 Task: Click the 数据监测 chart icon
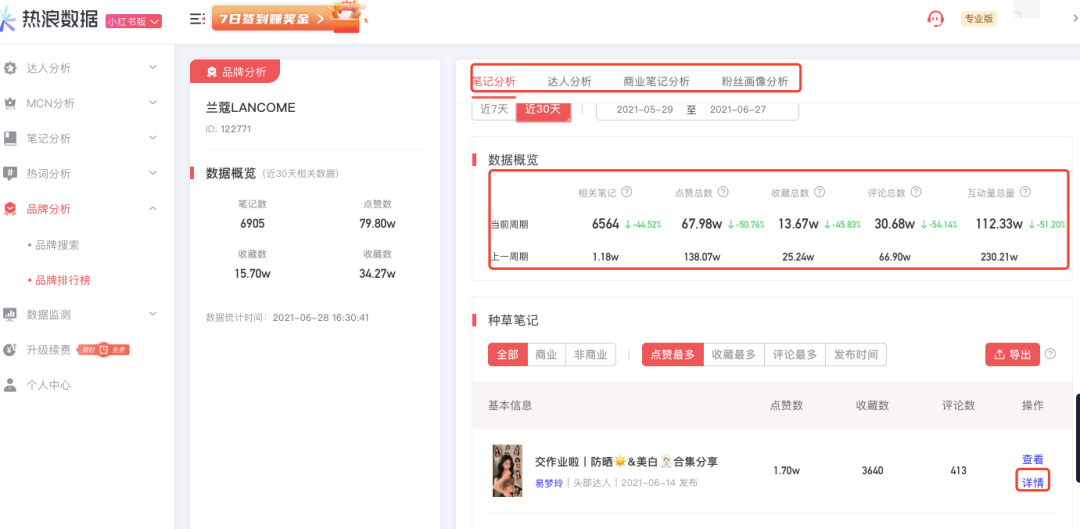(x=10, y=314)
